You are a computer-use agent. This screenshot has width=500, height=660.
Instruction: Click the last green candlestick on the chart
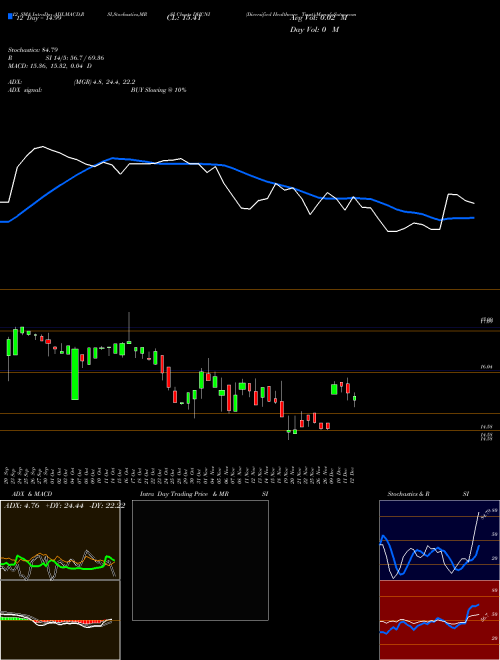[x=354, y=399]
